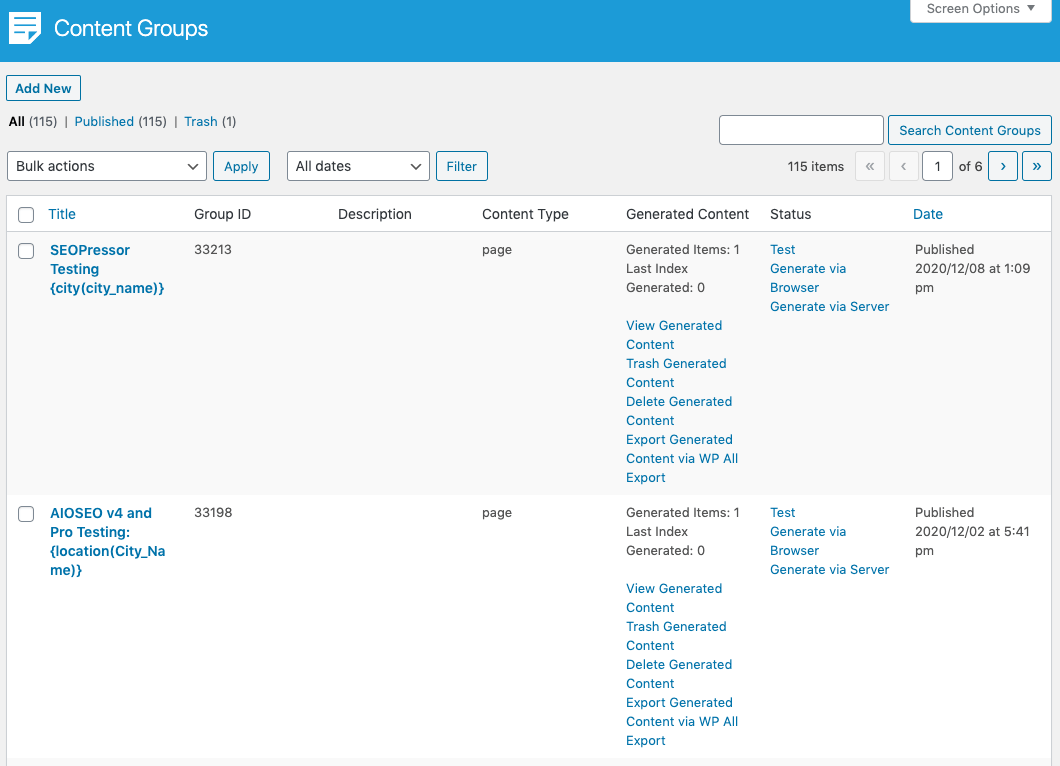Click Generate via Server for AIOSEO row
The height and width of the screenshot is (766, 1060).
[x=829, y=569]
